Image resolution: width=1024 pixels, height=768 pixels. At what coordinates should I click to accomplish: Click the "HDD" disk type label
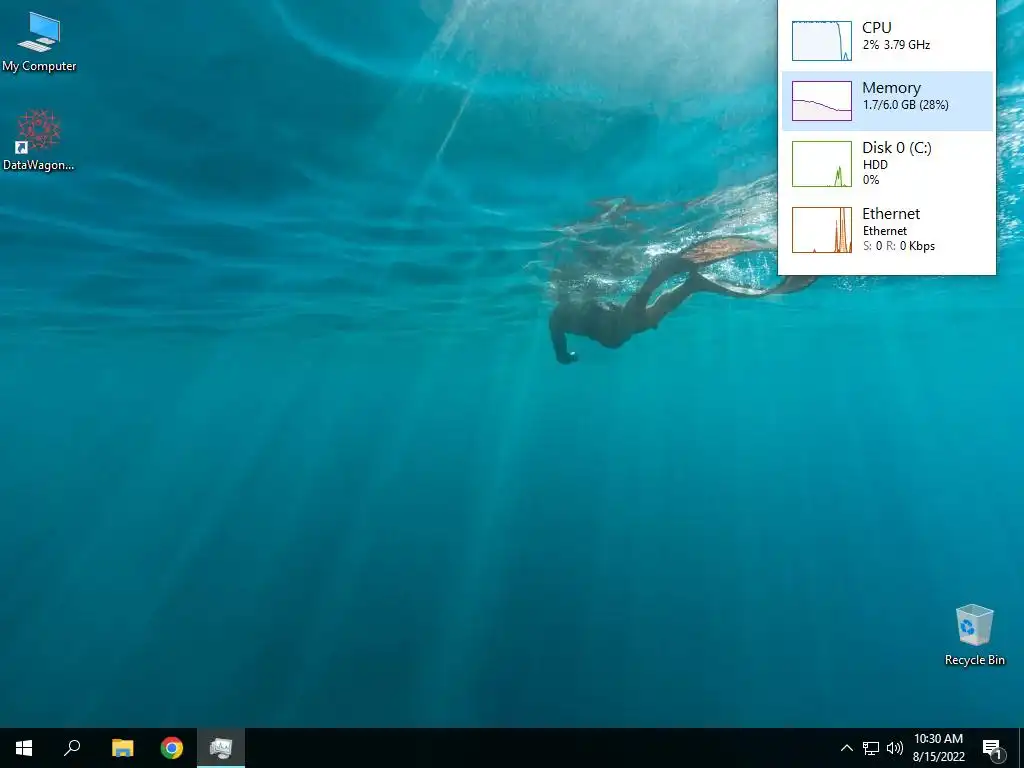click(x=875, y=165)
